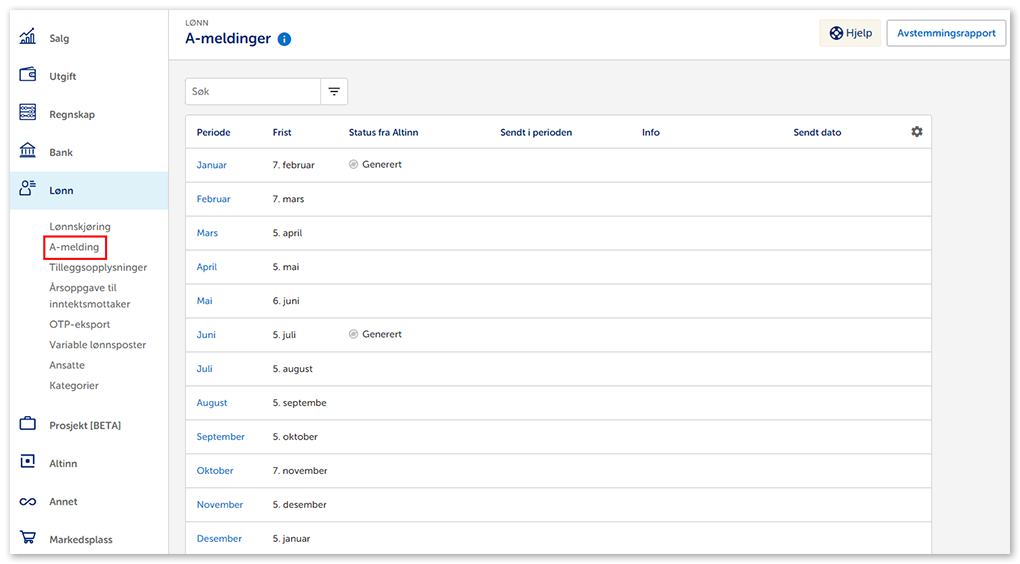Image resolution: width=1020 pixels, height=564 pixels.
Task: Select A-melding in the sidebar
Action: coord(74,247)
